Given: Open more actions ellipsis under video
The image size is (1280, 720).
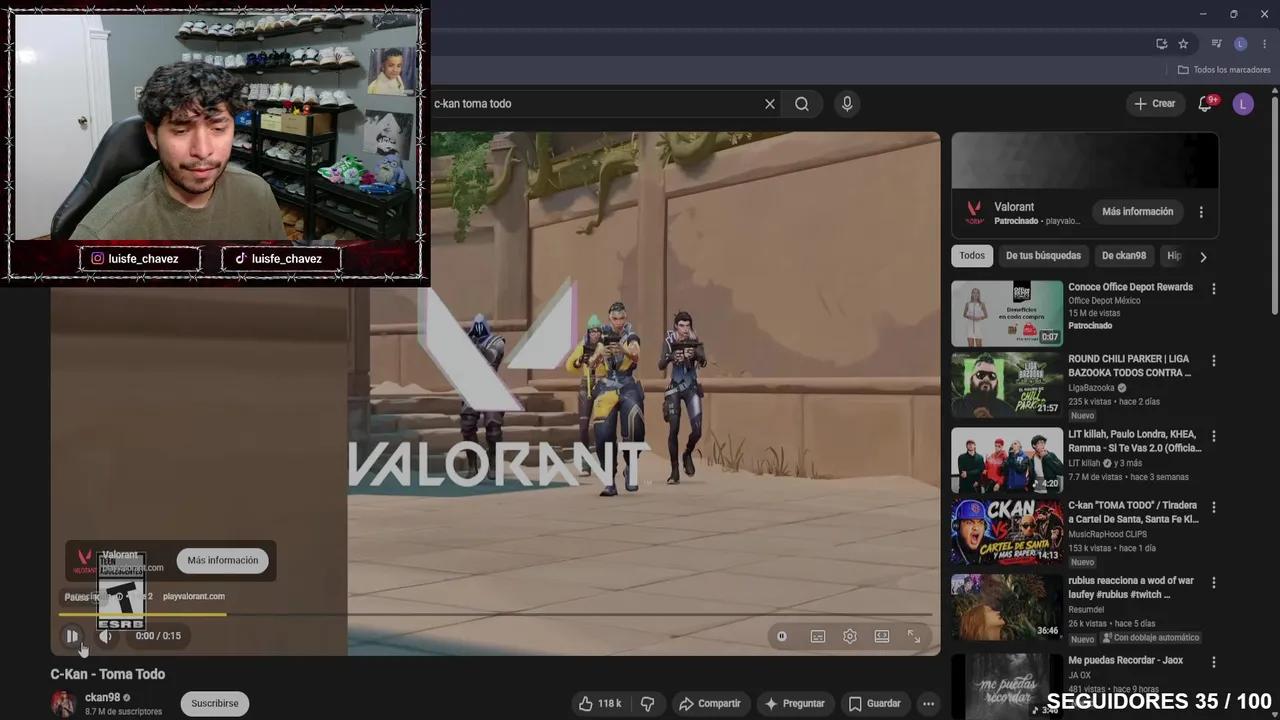Looking at the screenshot, I should 929,704.
